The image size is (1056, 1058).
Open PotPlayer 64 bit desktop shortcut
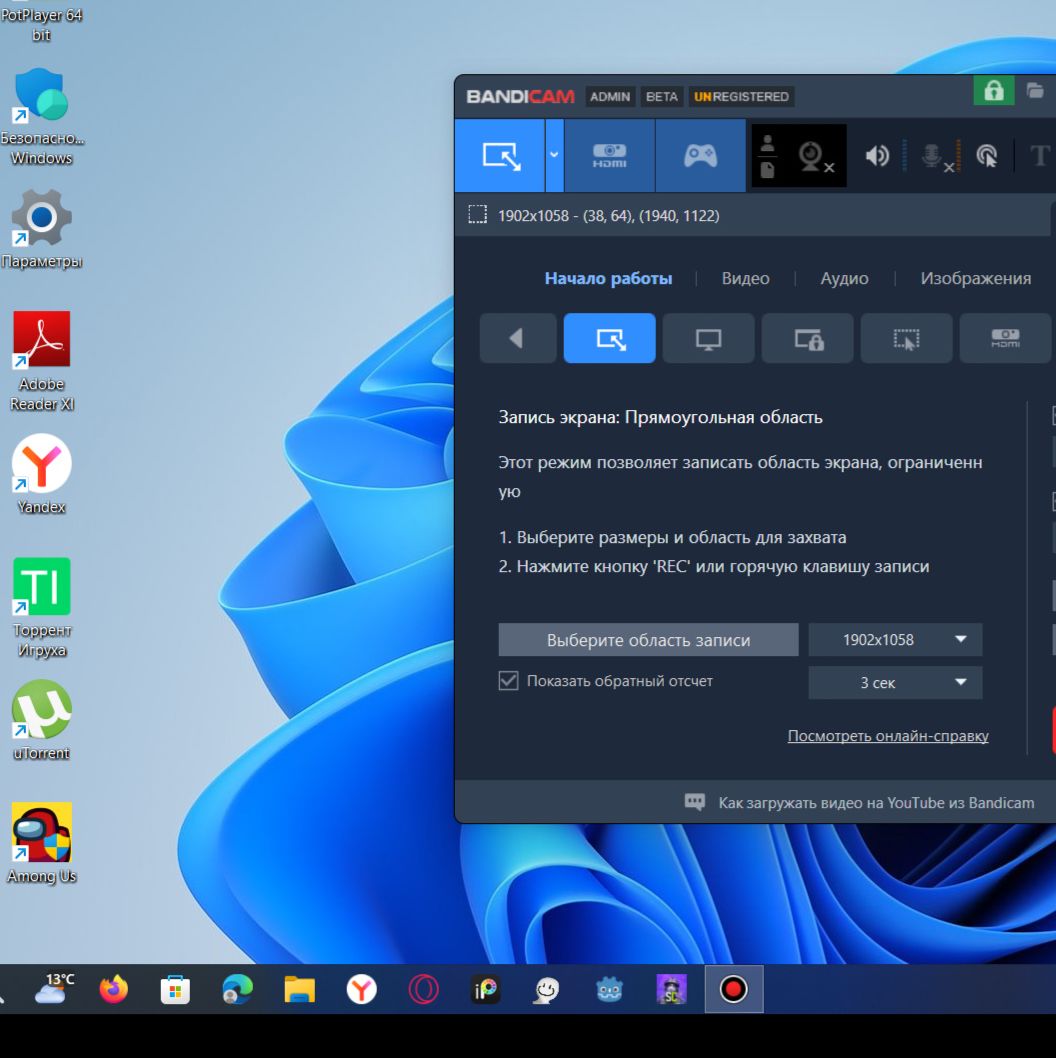(x=42, y=22)
